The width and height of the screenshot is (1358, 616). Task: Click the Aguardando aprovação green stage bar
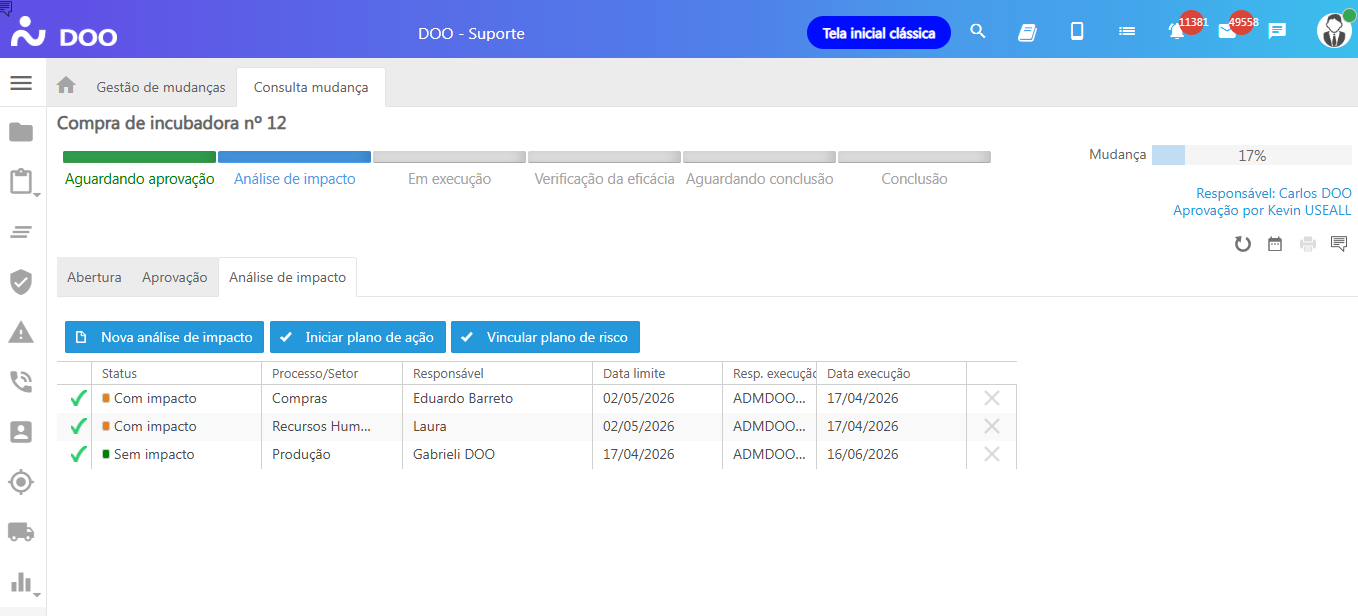coord(139,157)
